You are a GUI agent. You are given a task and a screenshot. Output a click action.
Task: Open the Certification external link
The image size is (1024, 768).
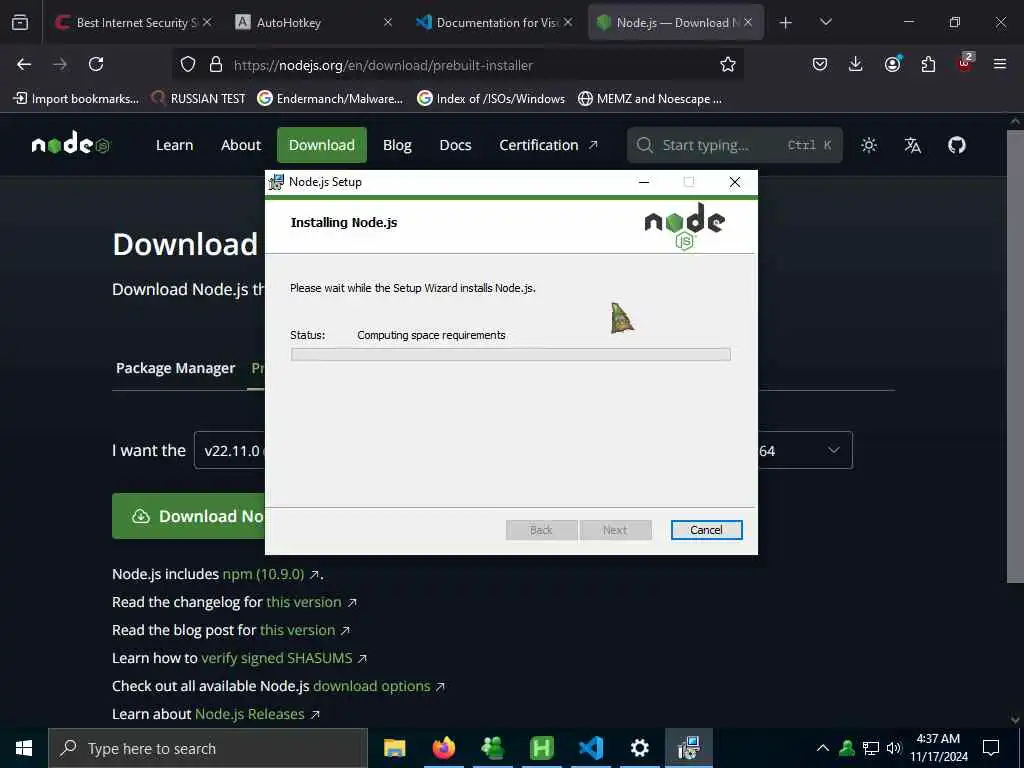point(548,145)
